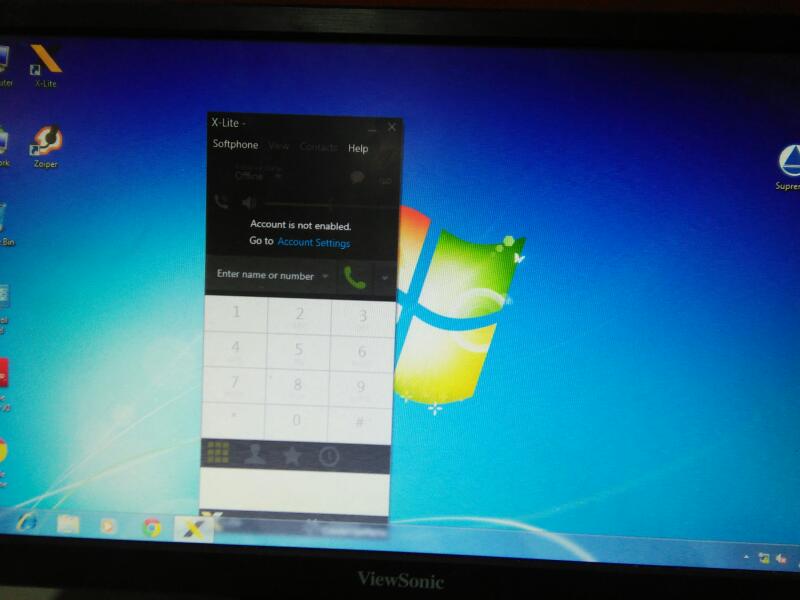Viewport: 800px width, 600px height.
Task: Expand the call options arrow beside call button
Action: (x=385, y=279)
